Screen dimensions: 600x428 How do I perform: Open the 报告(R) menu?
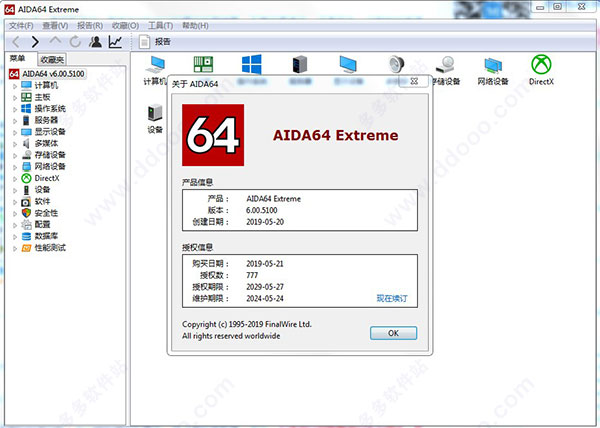(90, 26)
